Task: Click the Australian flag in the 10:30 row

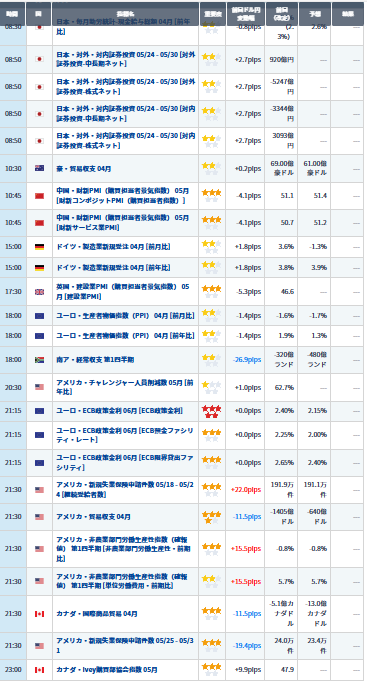Action: (x=39, y=169)
